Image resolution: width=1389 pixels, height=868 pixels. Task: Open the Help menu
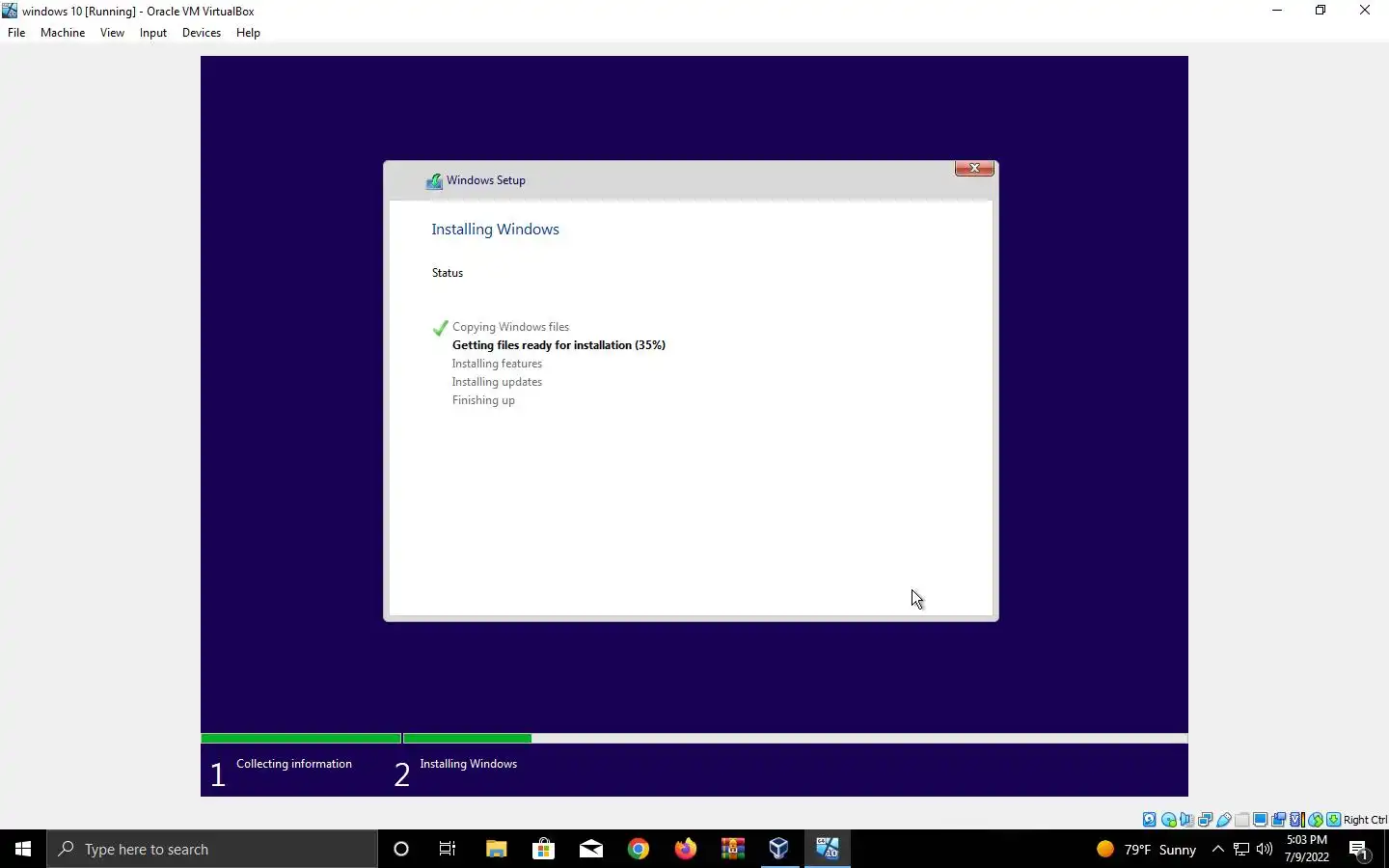tap(248, 33)
